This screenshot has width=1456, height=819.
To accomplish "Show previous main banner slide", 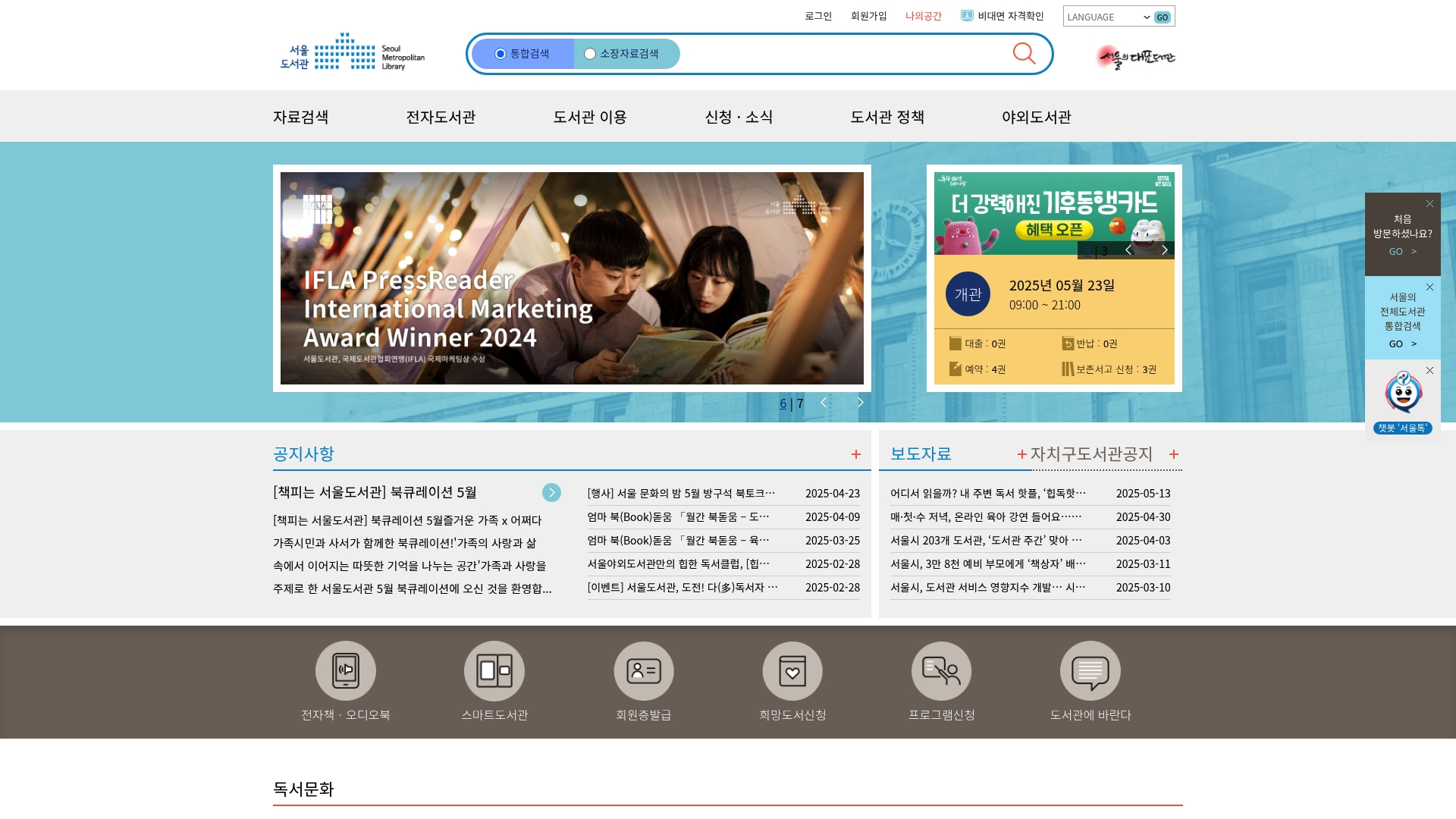I will pos(824,403).
